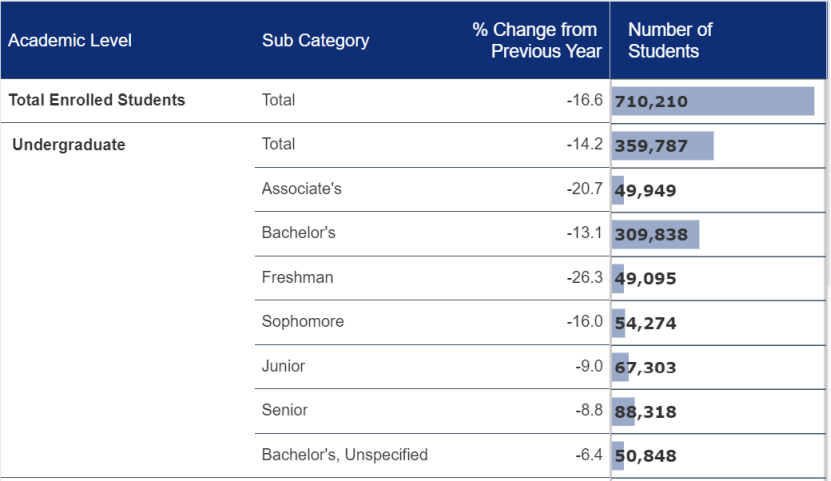Click the 49,949 Associate's students value
The image size is (831, 481).
(x=645, y=190)
